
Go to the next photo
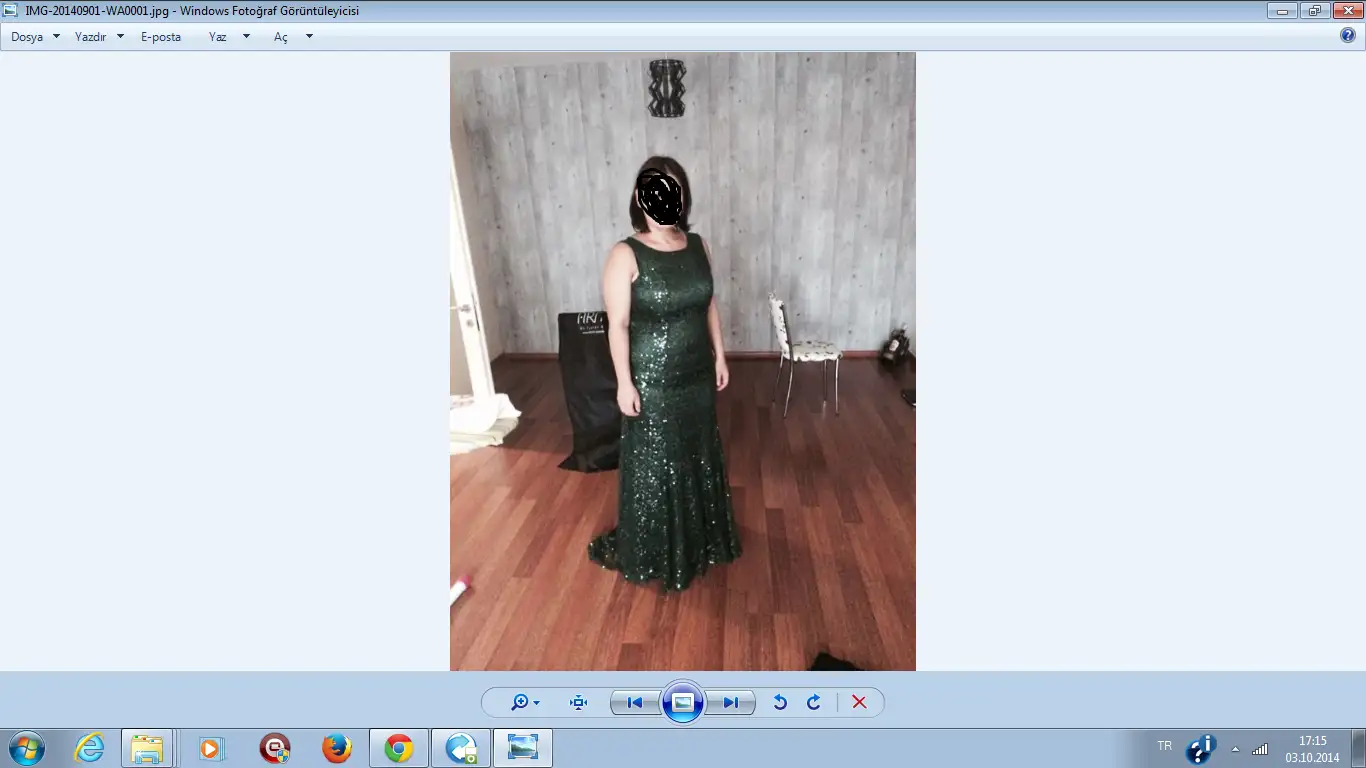(x=731, y=703)
